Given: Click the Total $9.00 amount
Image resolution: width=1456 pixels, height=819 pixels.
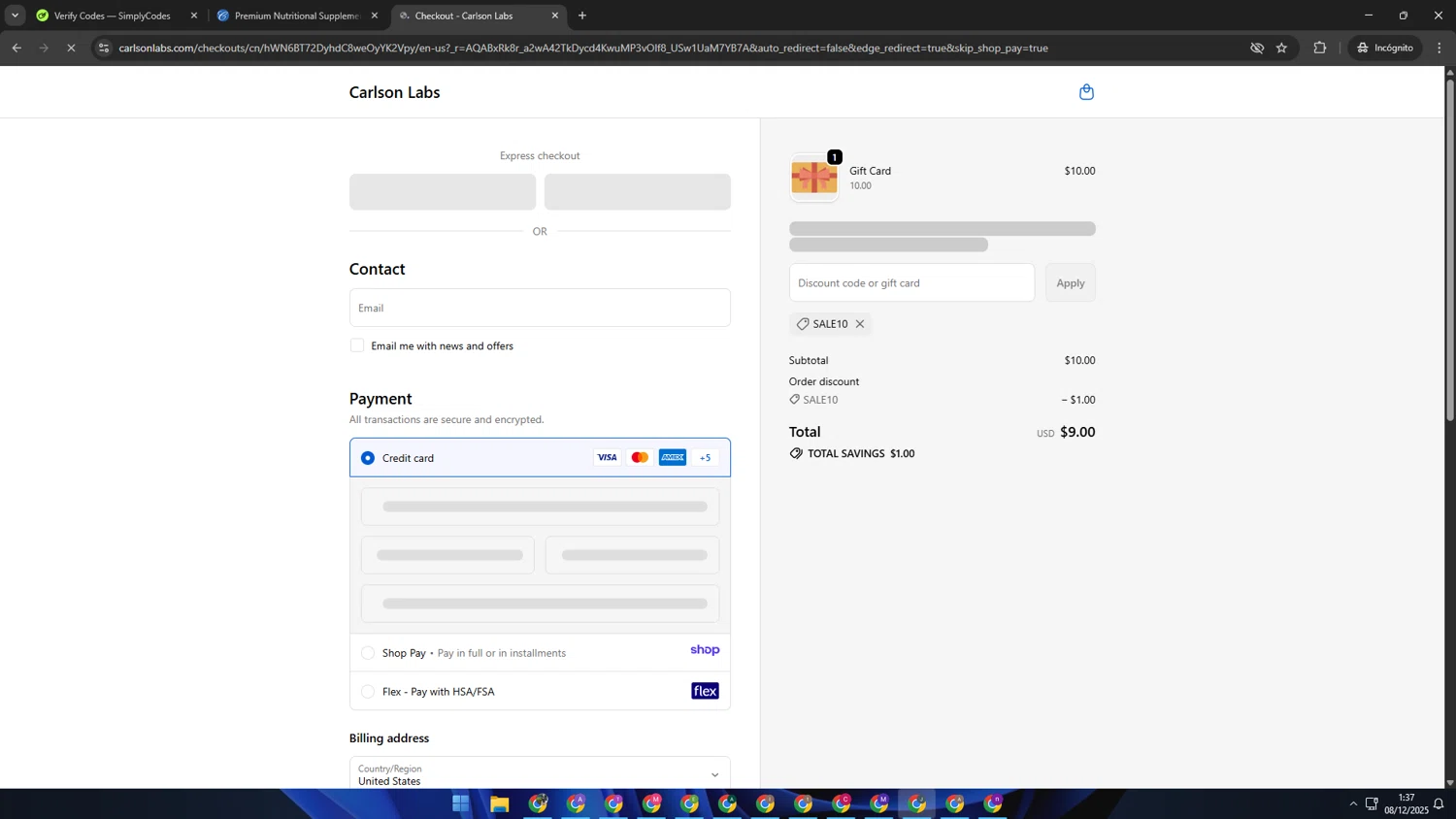Looking at the screenshot, I should tap(1077, 432).
